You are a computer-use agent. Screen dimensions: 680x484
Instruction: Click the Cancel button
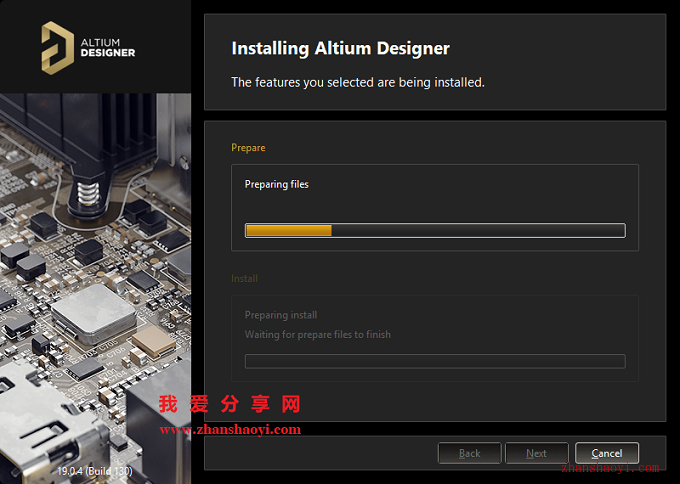pos(607,453)
